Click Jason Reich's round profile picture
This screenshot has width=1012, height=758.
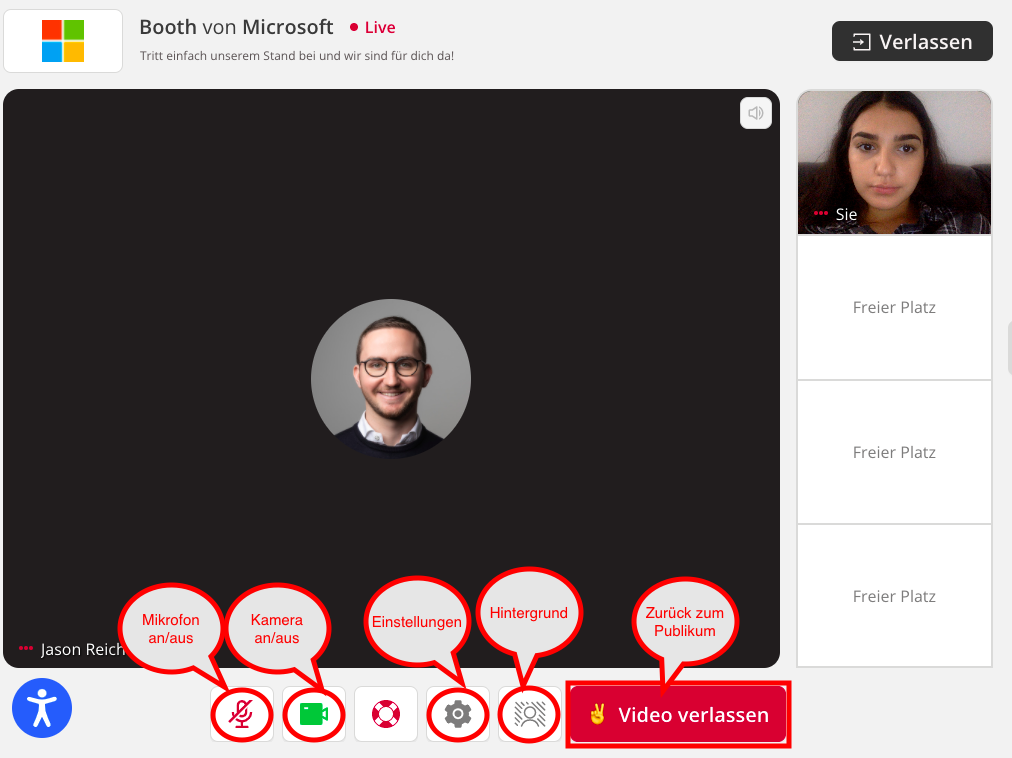pos(391,378)
